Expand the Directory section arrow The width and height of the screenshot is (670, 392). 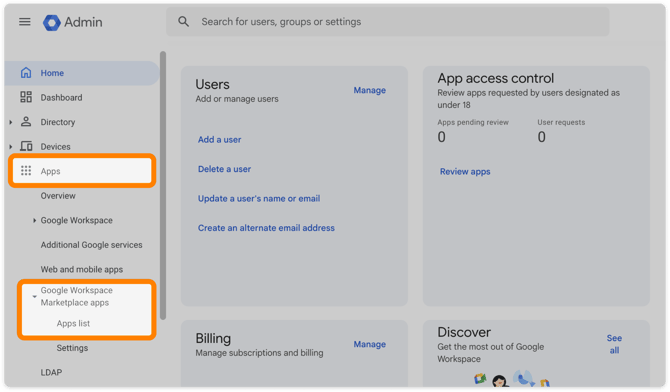(11, 122)
